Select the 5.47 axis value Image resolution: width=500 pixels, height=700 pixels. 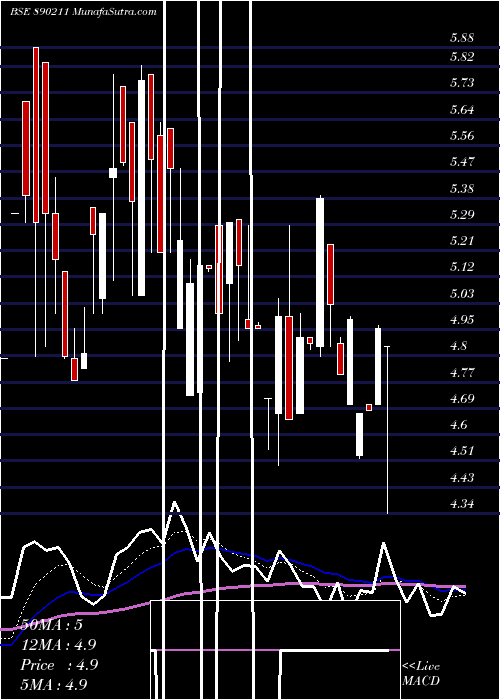pyautogui.click(x=462, y=162)
